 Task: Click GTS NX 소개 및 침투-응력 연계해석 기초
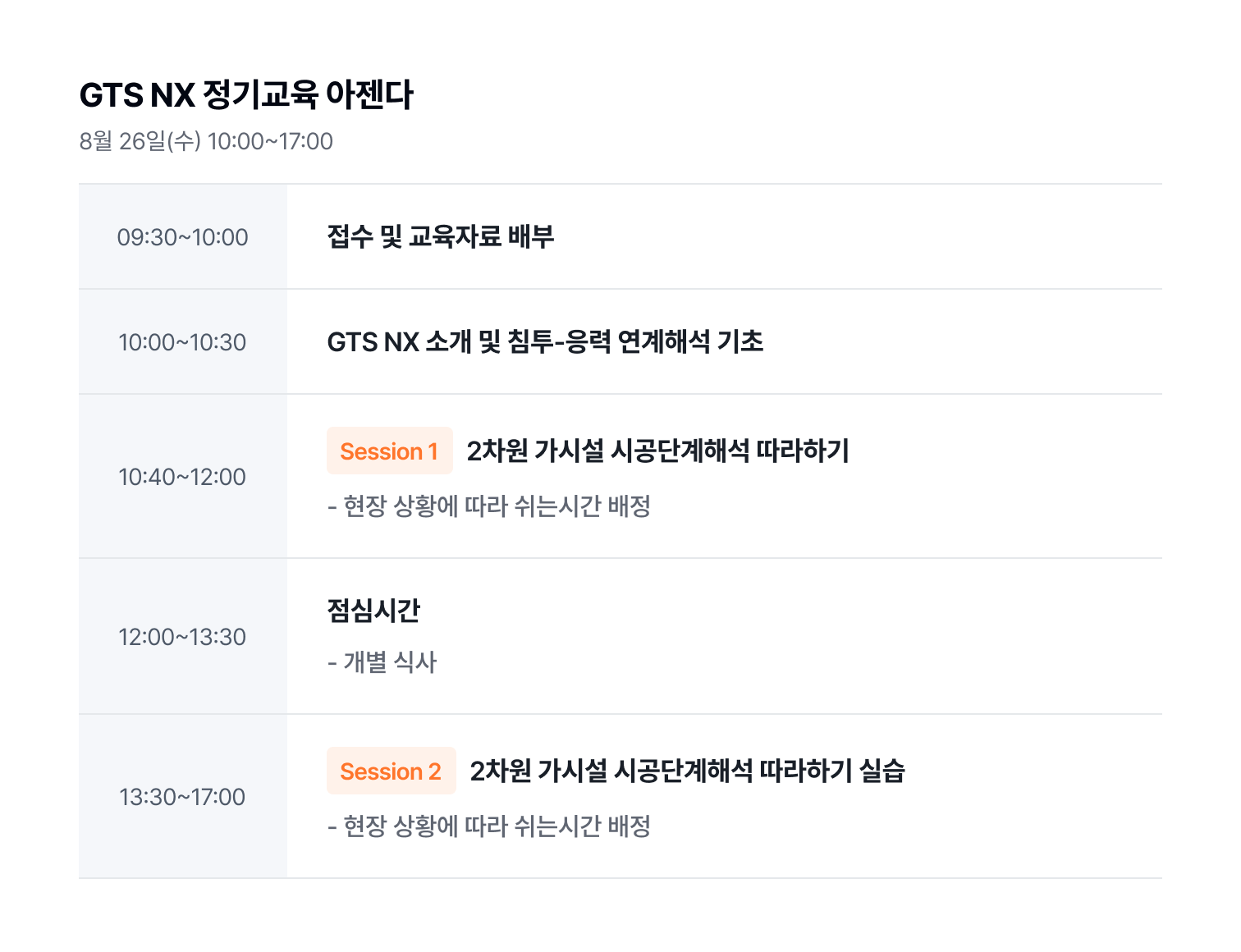click(x=545, y=342)
